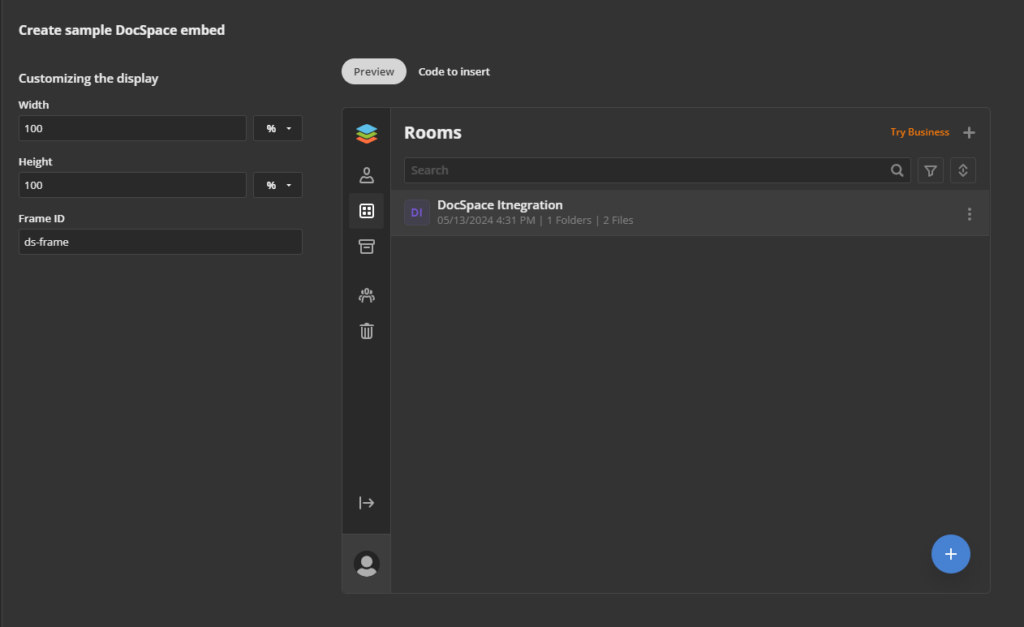Click the DocSpace logo at sidebar top

click(x=366, y=131)
